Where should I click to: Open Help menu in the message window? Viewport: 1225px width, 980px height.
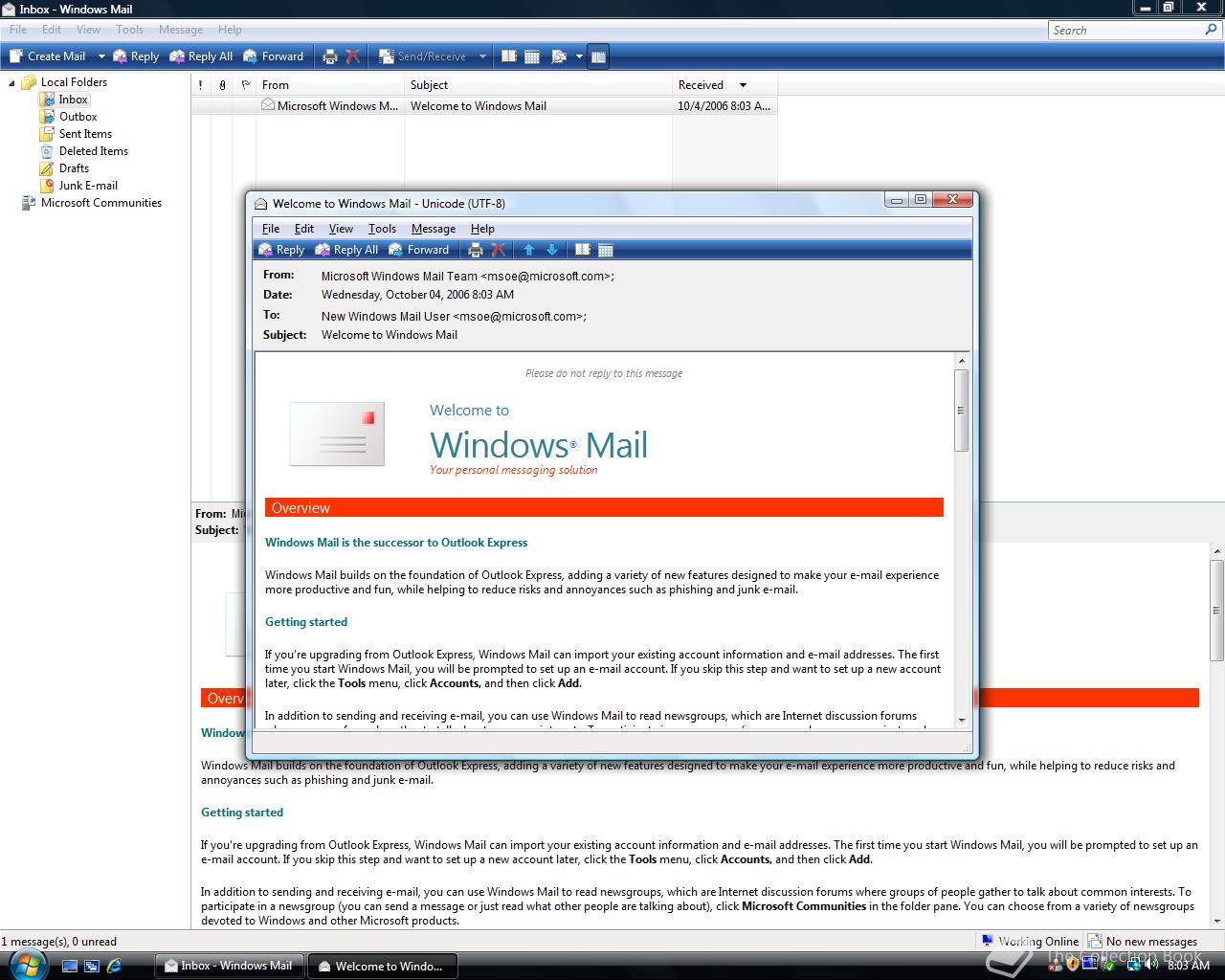[x=482, y=229]
